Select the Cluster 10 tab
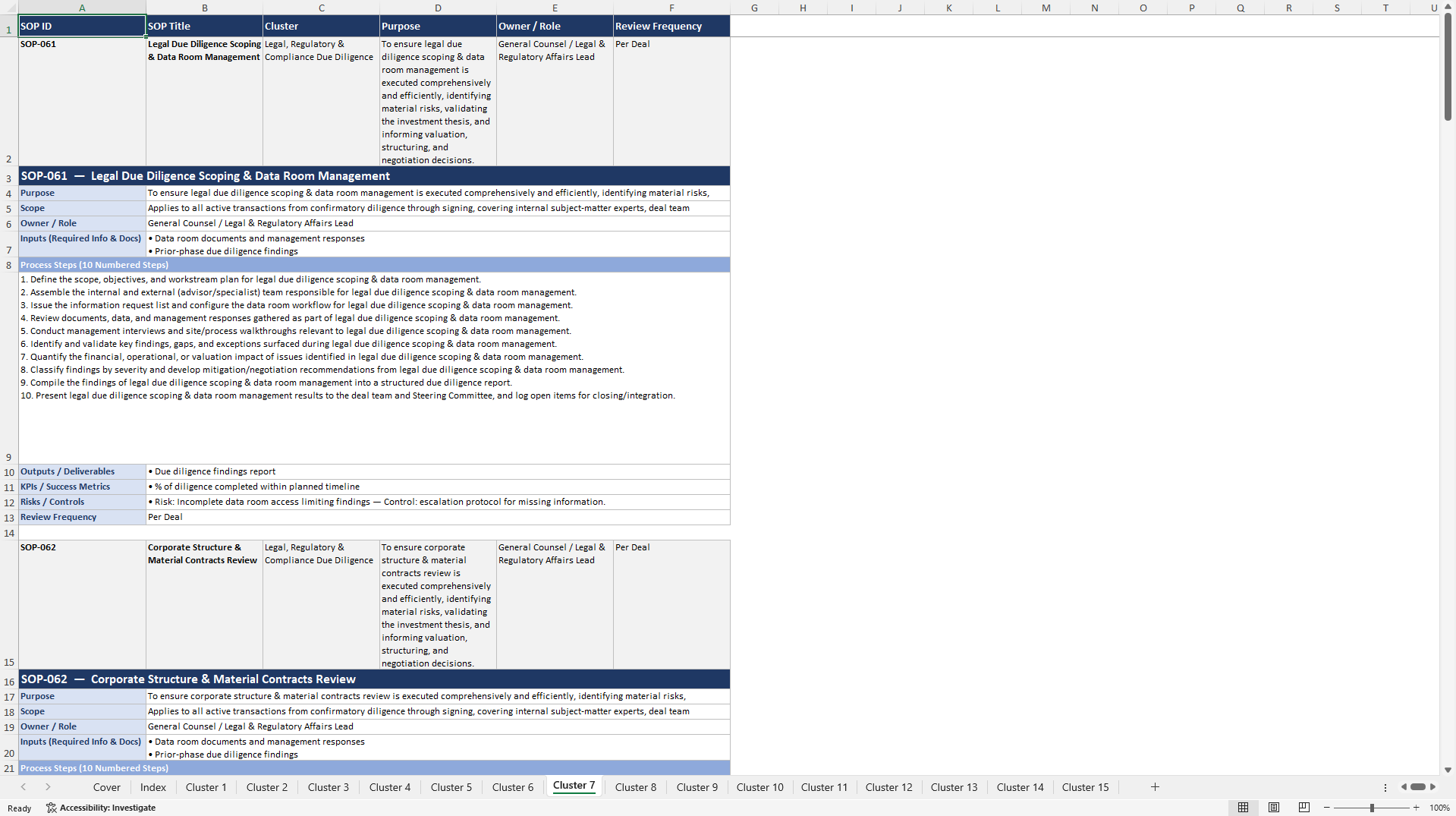This screenshot has height=816, width=1456. coord(760,787)
